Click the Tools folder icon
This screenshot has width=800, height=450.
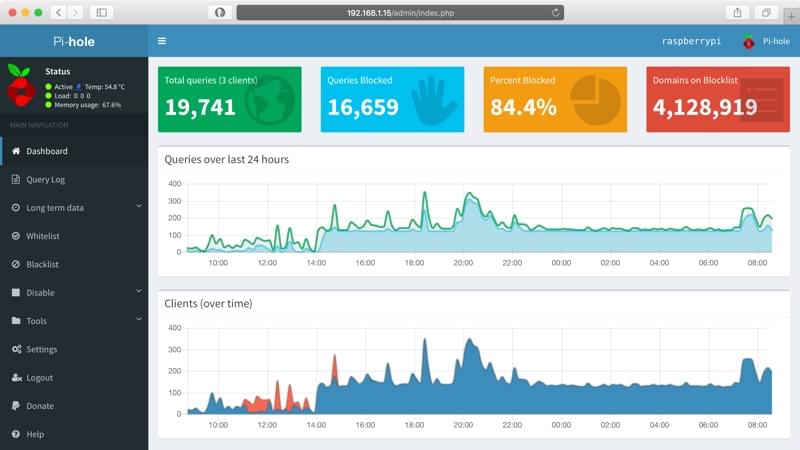16,320
